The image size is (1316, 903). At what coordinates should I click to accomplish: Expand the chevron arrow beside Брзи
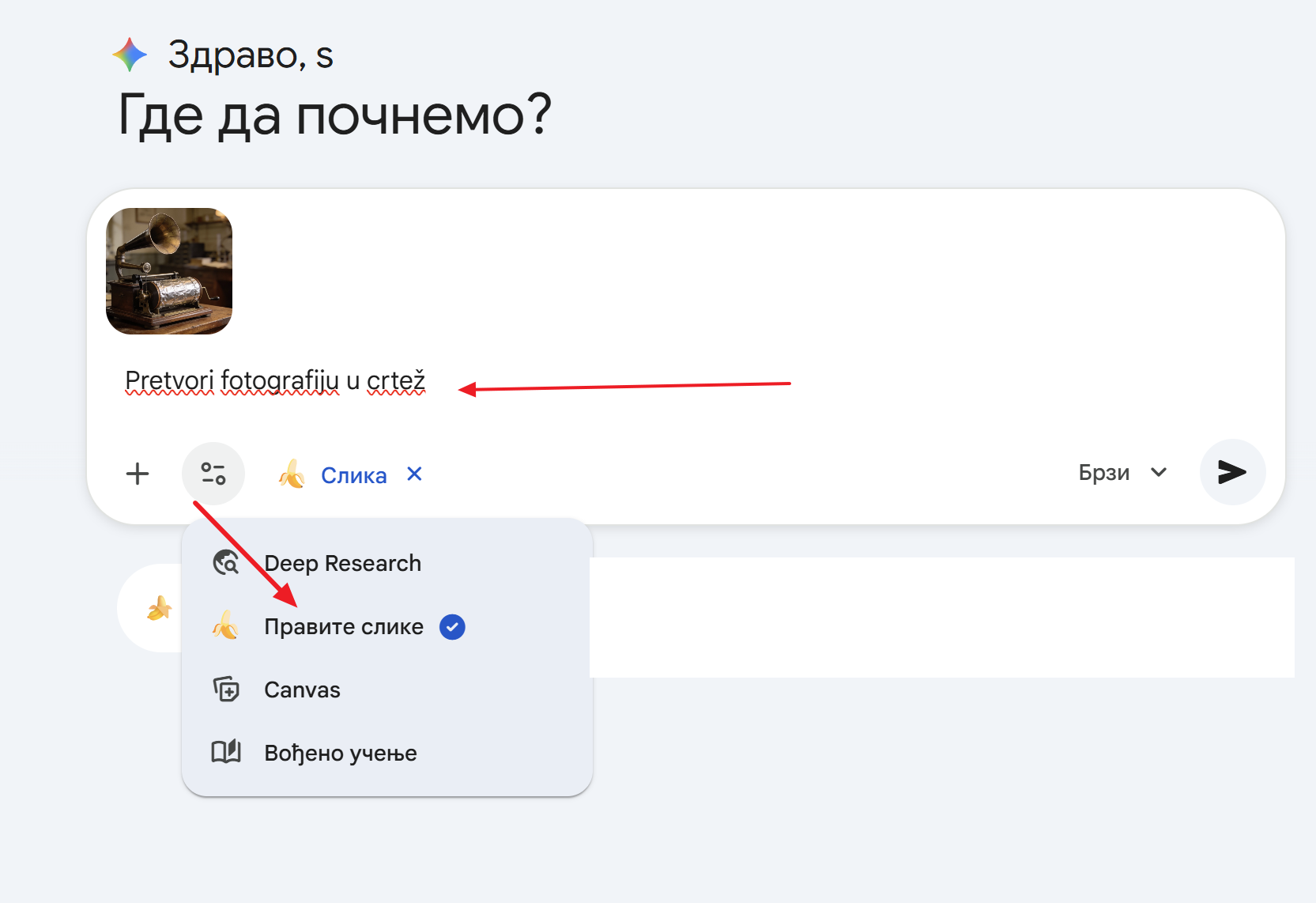(x=1159, y=473)
